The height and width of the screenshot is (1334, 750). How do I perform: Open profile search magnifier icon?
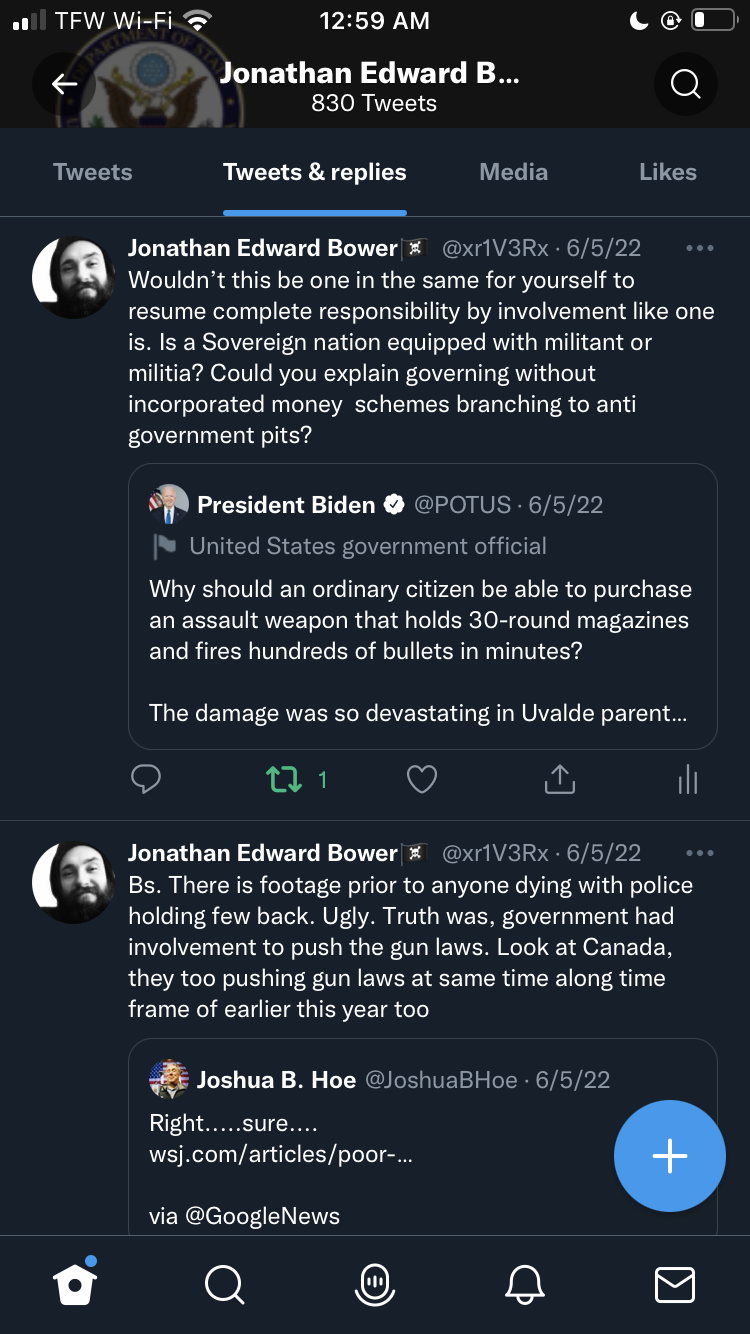[685, 84]
